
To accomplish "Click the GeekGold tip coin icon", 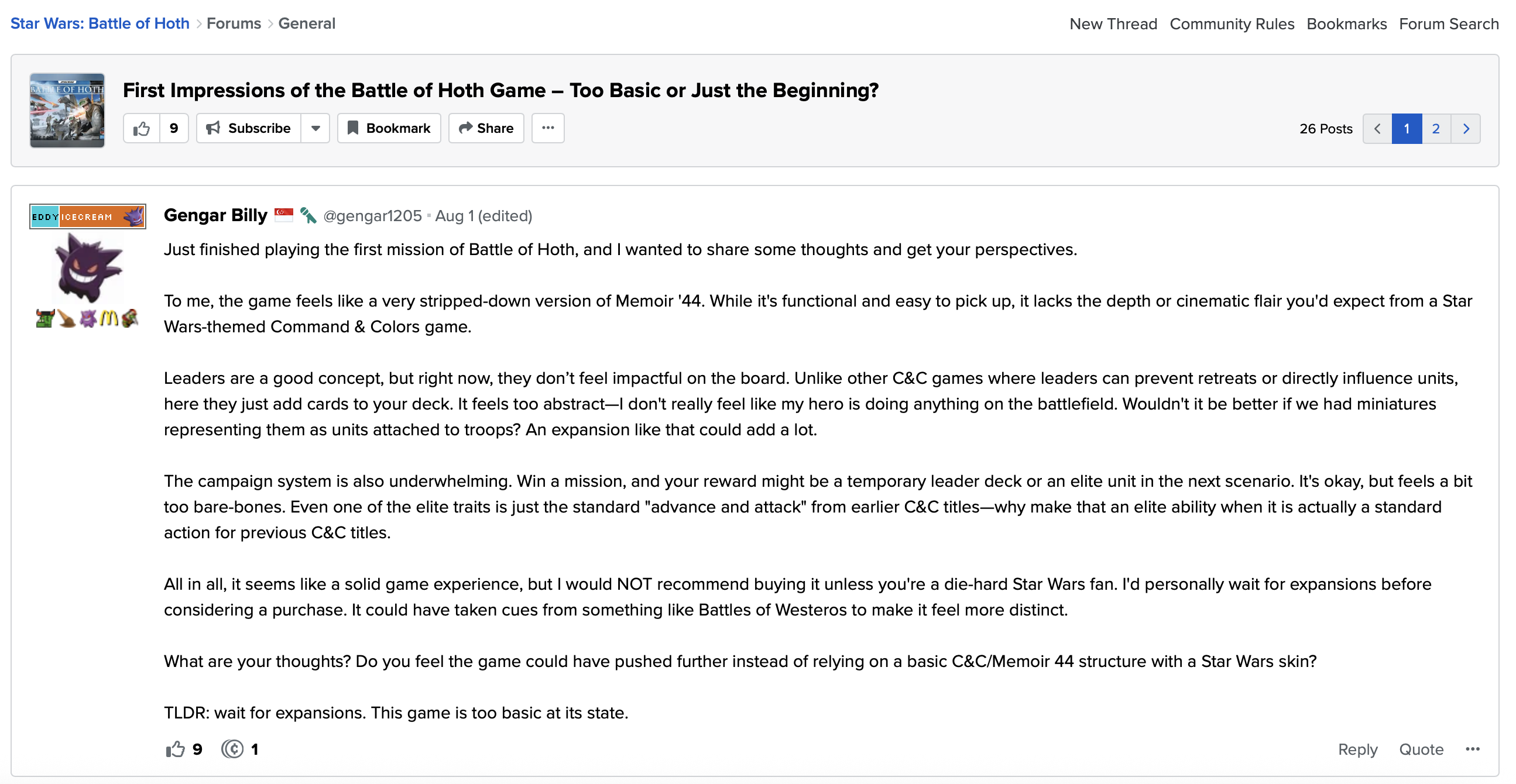I will tap(232, 749).
